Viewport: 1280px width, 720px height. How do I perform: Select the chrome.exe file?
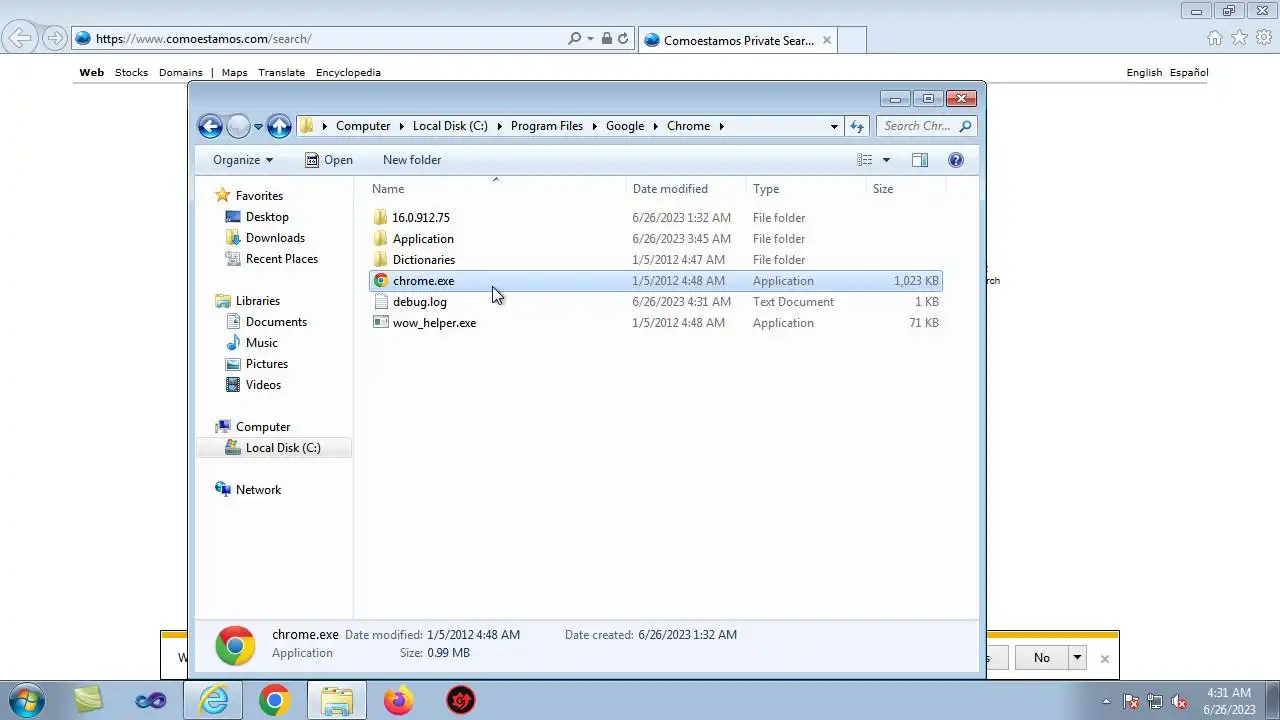click(x=655, y=281)
